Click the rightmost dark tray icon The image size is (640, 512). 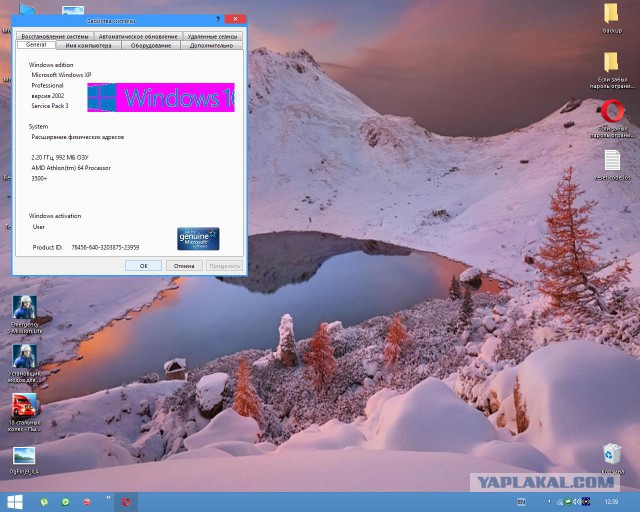(586, 501)
